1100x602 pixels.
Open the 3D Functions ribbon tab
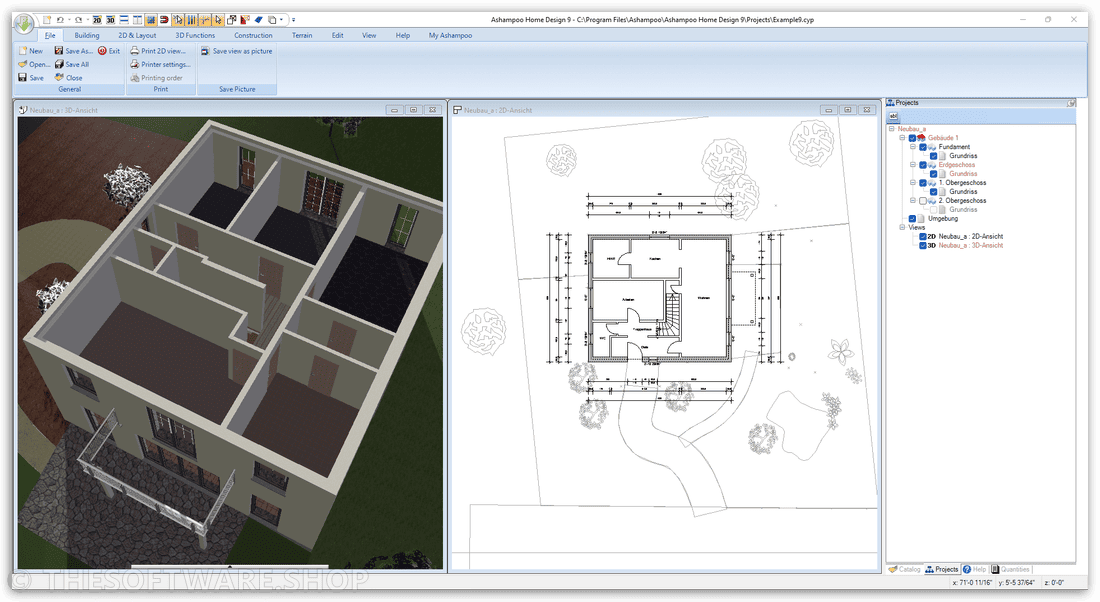click(195, 35)
